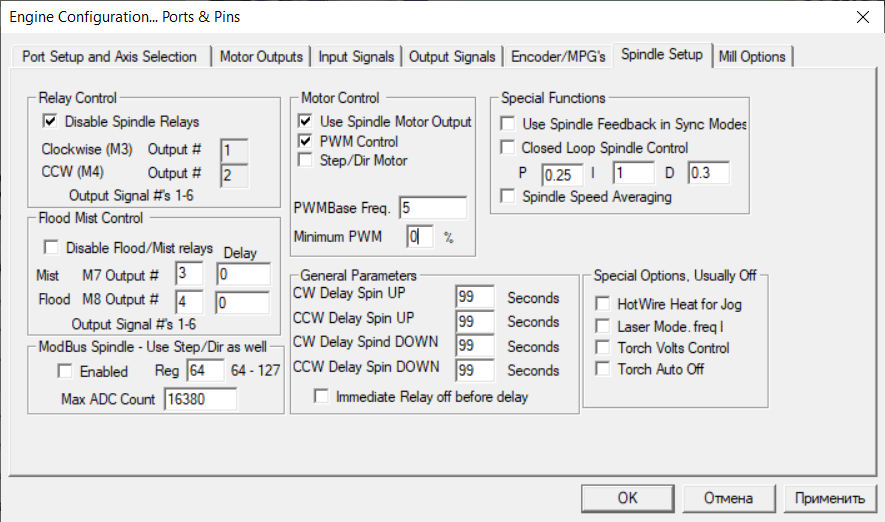Enable ModBus Spindle checkbox
Screen dimensions: 885x522
point(65,372)
